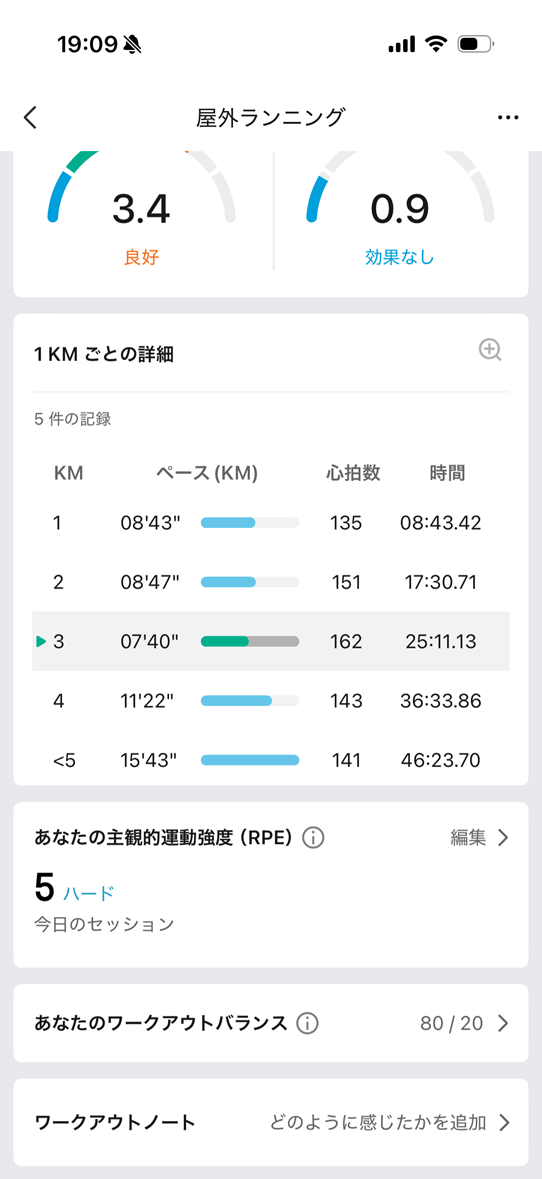Open the three-dot more options menu
Screen dimensions: 542x1179
tap(508, 118)
